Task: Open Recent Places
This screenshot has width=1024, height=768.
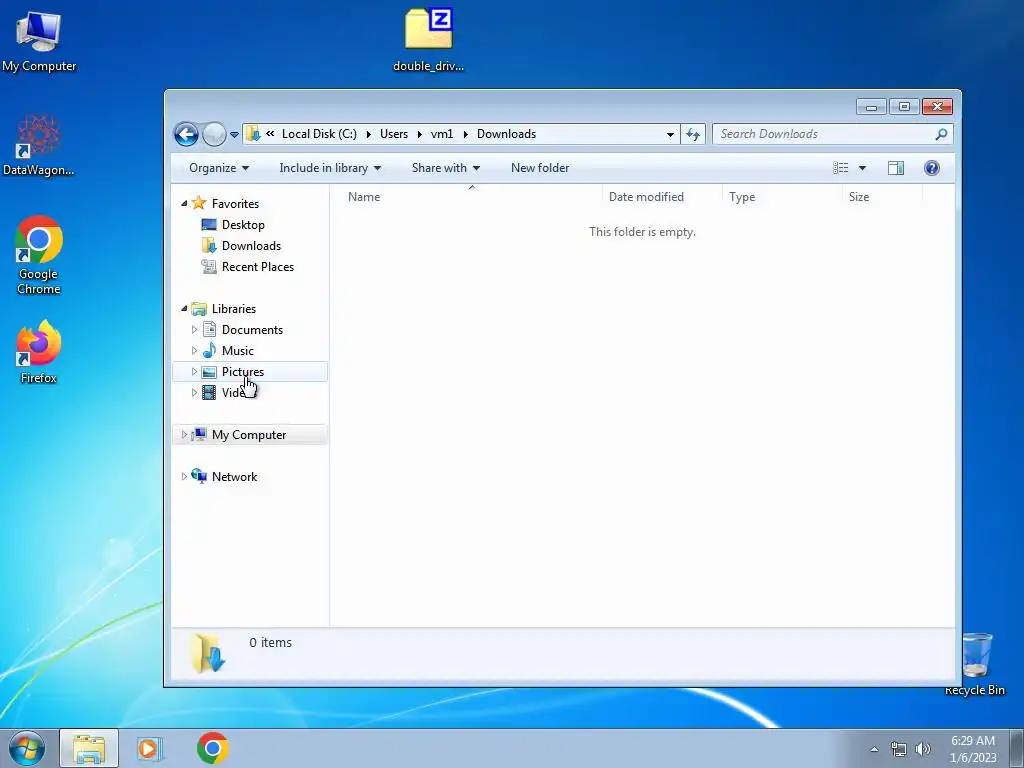Action: [258, 266]
